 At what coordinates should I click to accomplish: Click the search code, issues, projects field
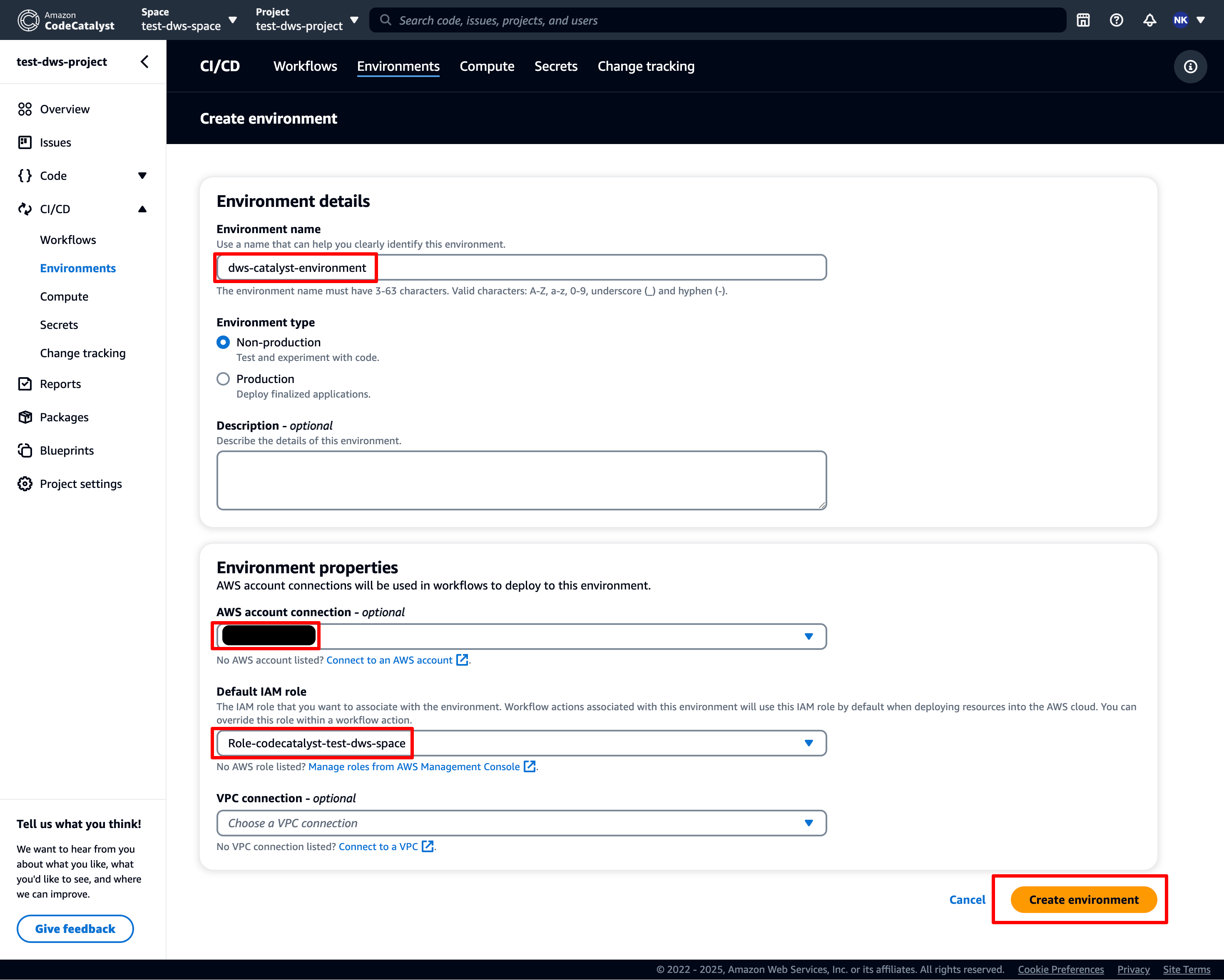coord(718,20)
